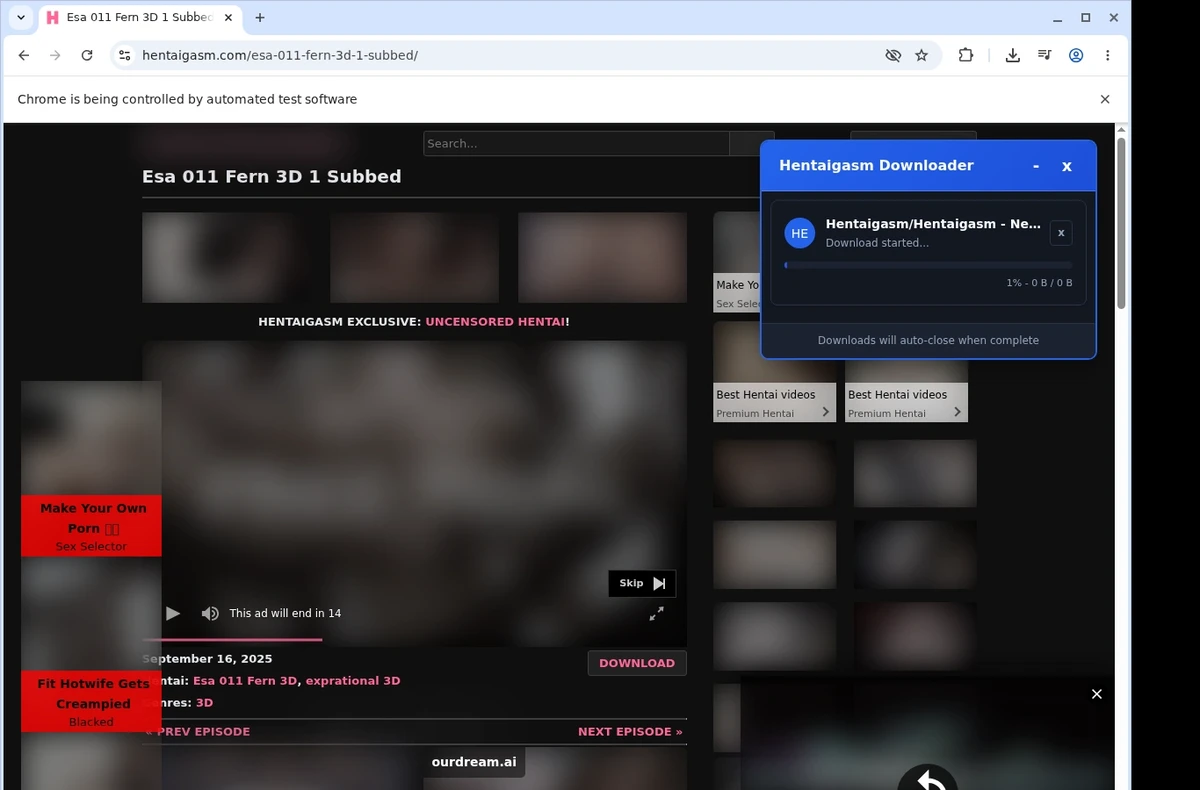Show Chrome downloads icon

coord(1013,55)
